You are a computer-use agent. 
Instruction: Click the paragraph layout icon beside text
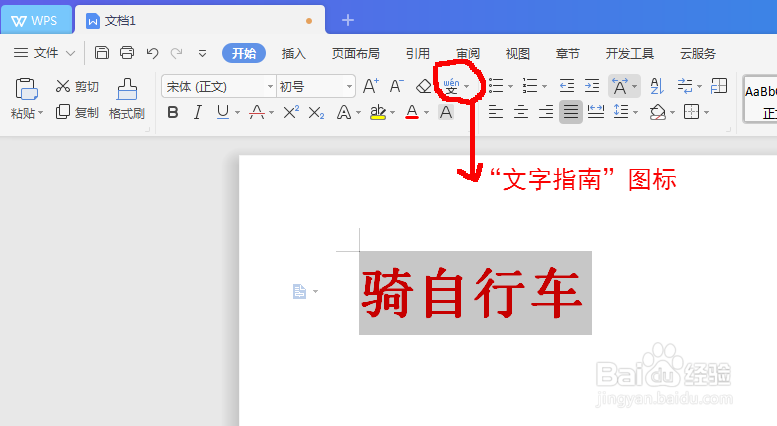coord(299,291)
